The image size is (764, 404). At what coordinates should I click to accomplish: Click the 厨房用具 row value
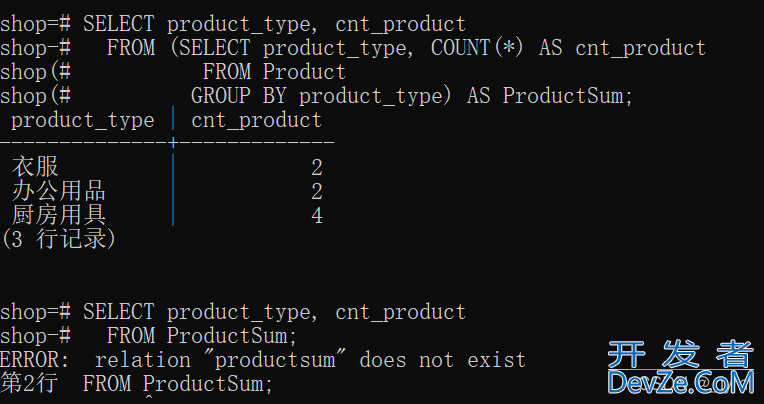(58, 215)
